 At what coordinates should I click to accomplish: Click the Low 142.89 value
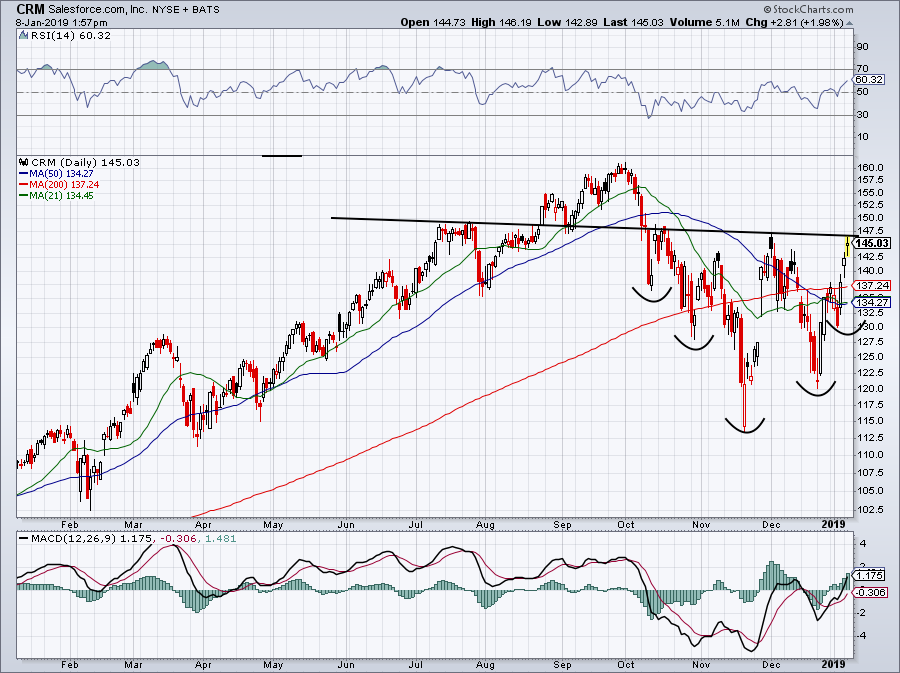(567, 22)
